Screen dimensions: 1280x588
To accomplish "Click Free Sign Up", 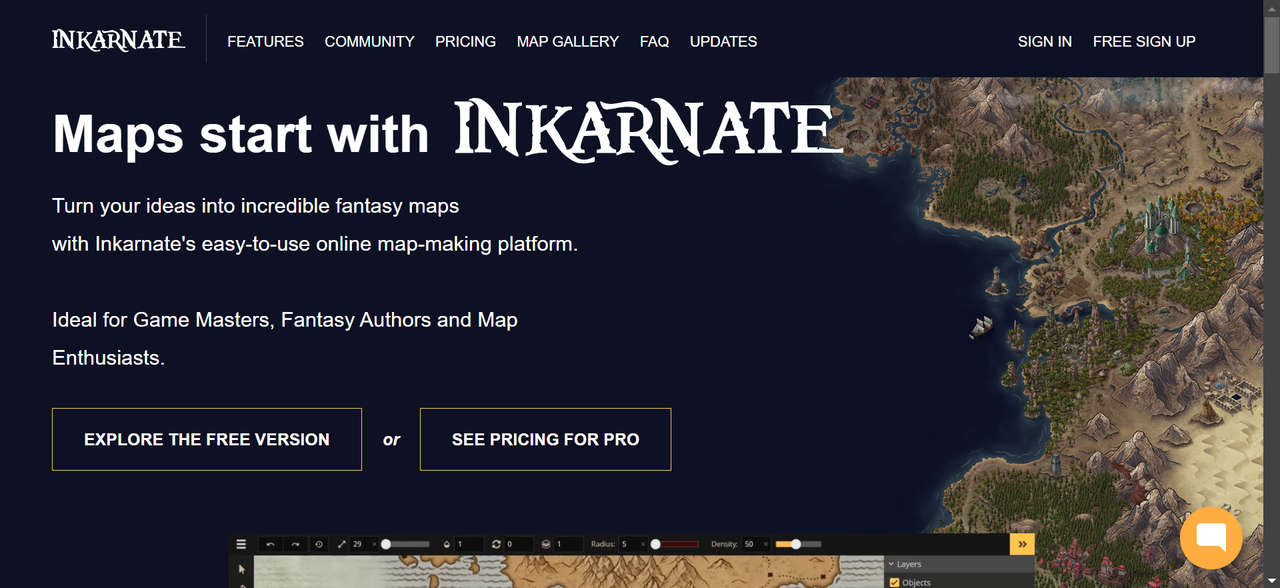I will [1144, 41].
